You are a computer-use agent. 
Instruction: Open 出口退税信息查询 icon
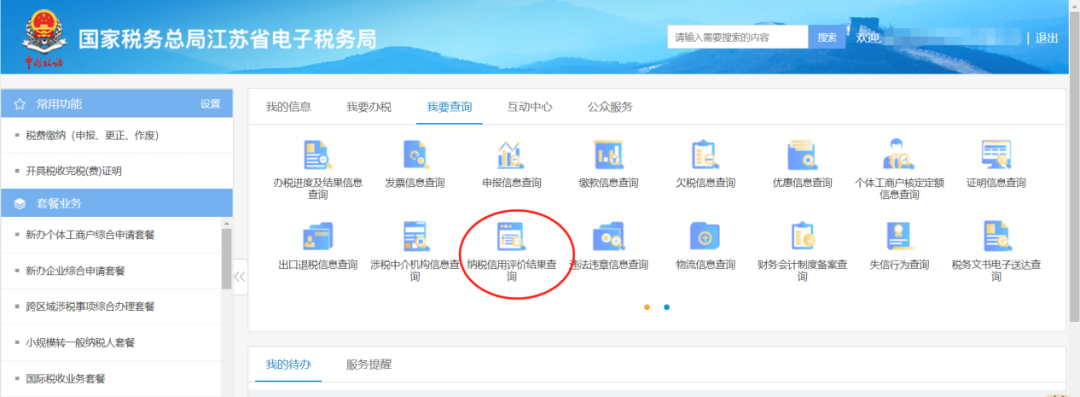click(318, 236)
